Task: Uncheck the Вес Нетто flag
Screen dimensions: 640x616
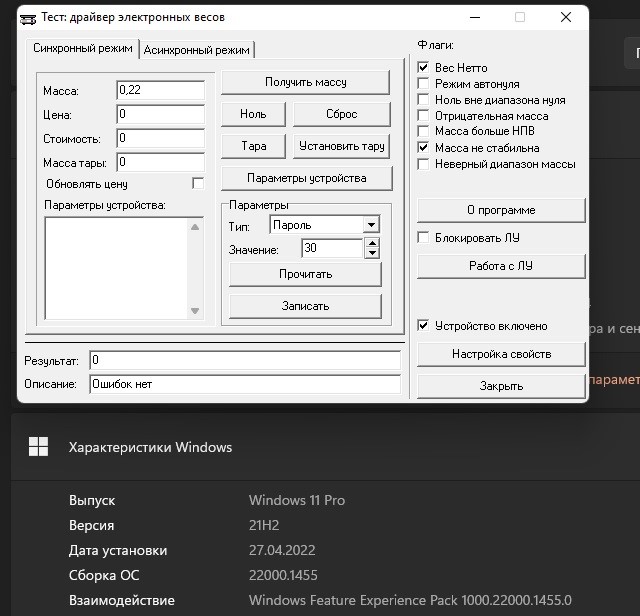Action: [x=424, y=68]
